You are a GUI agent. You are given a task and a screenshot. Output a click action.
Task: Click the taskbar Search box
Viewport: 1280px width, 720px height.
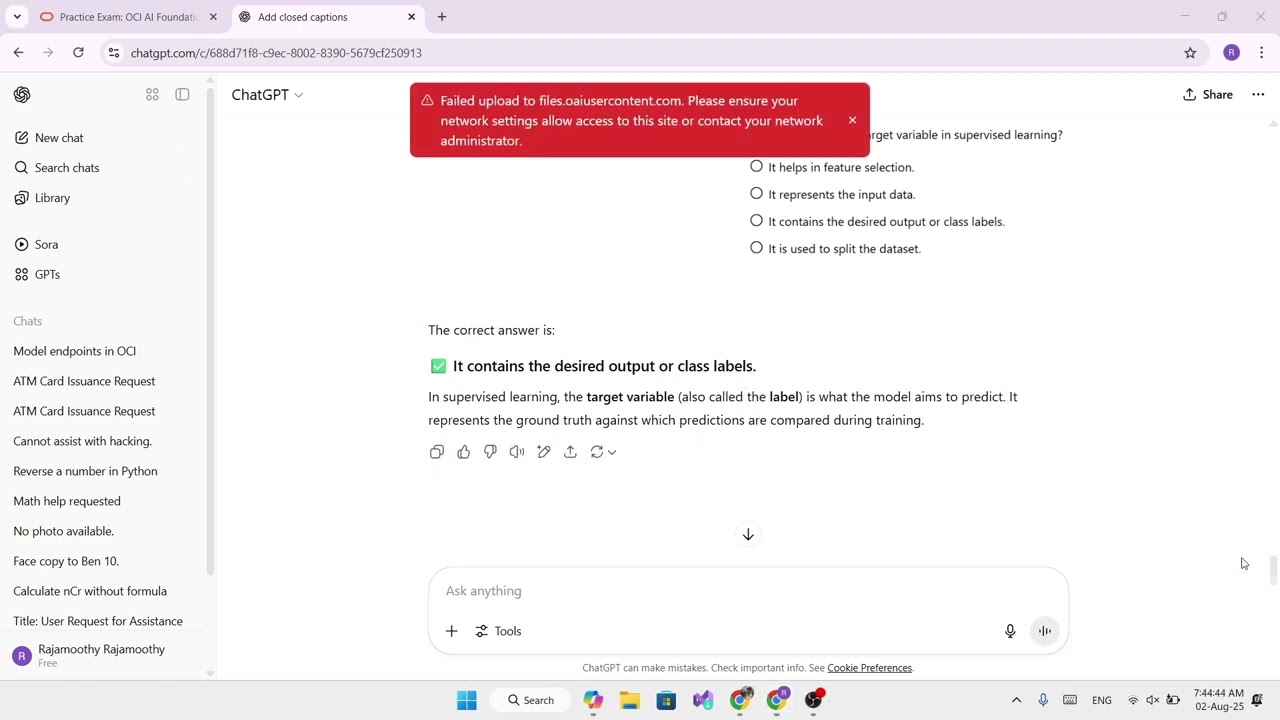tap(531, 700)
